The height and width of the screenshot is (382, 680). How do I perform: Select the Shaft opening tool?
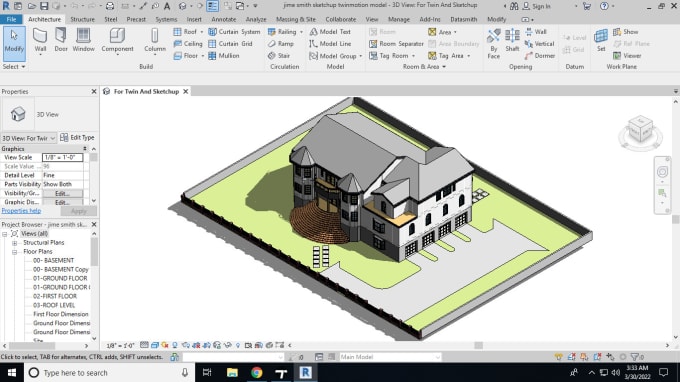click(512, 40)
